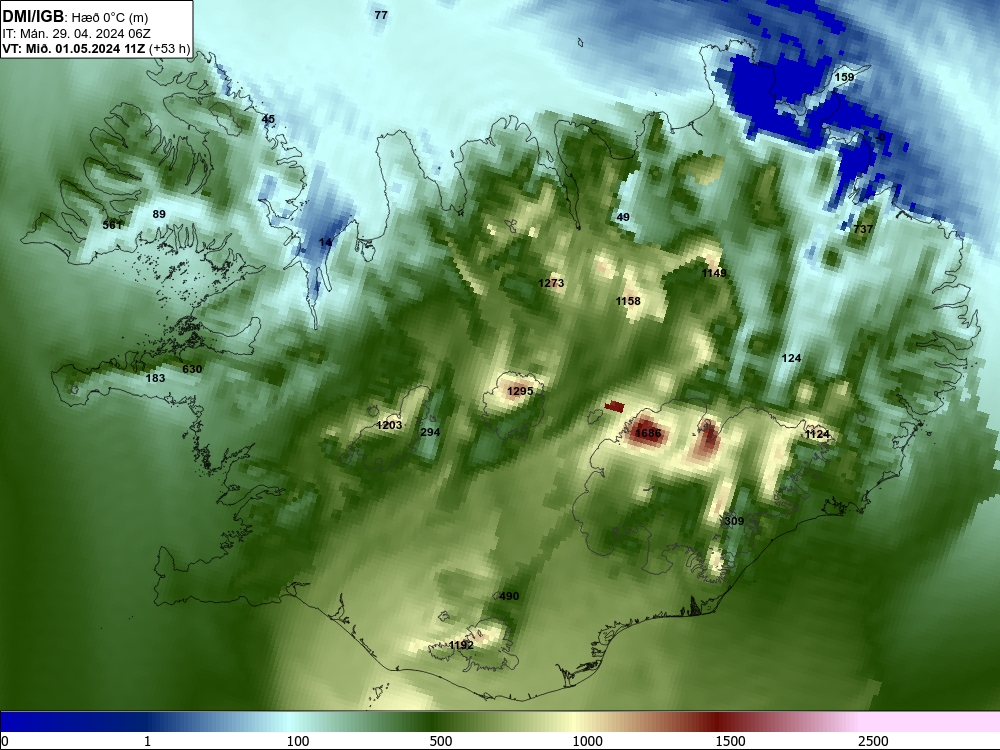Click the 309 label near the southeast coast
This screenshot has height=750, width=1000.
click(734, 520)
